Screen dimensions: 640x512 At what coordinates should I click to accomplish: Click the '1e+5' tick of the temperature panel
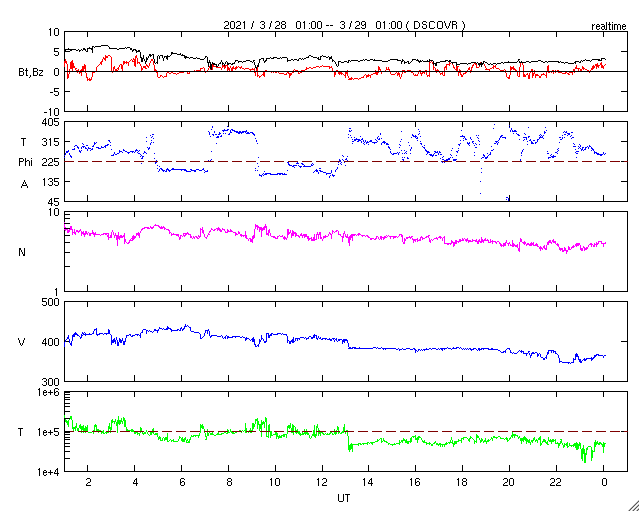50,432
